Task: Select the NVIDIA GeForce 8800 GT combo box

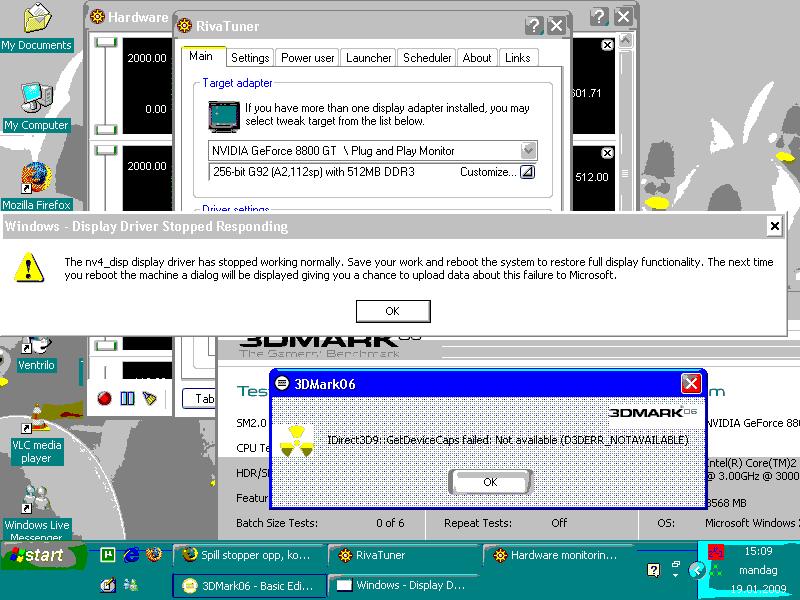Action: pyautogui.click(x=372, y=151)
